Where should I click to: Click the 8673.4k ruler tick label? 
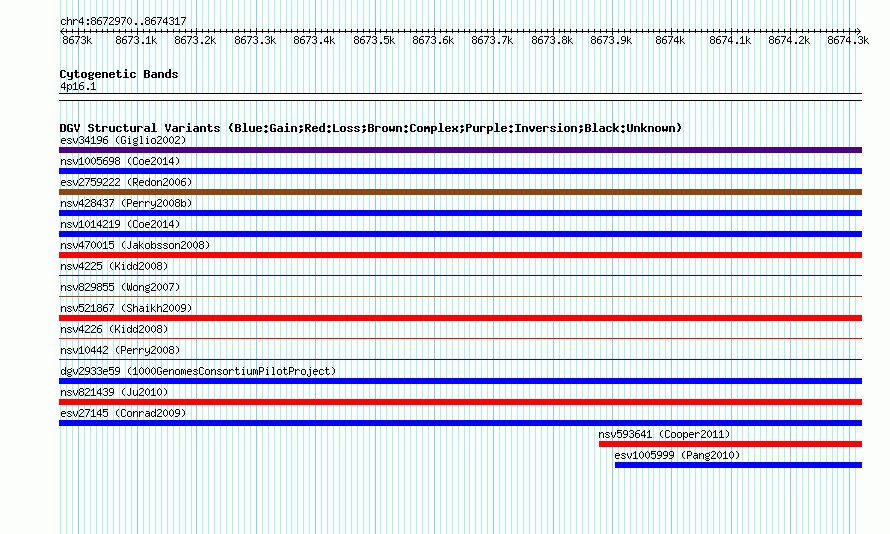[314, 40]
